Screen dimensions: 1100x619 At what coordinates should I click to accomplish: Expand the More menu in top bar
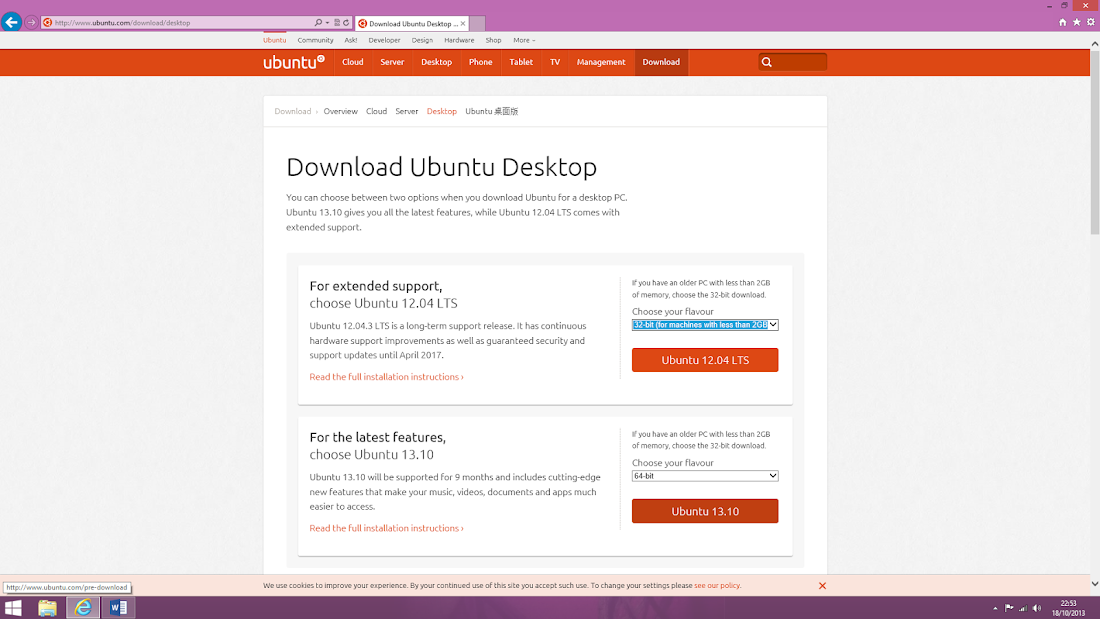pyautogui.click(x=524, y=40)
